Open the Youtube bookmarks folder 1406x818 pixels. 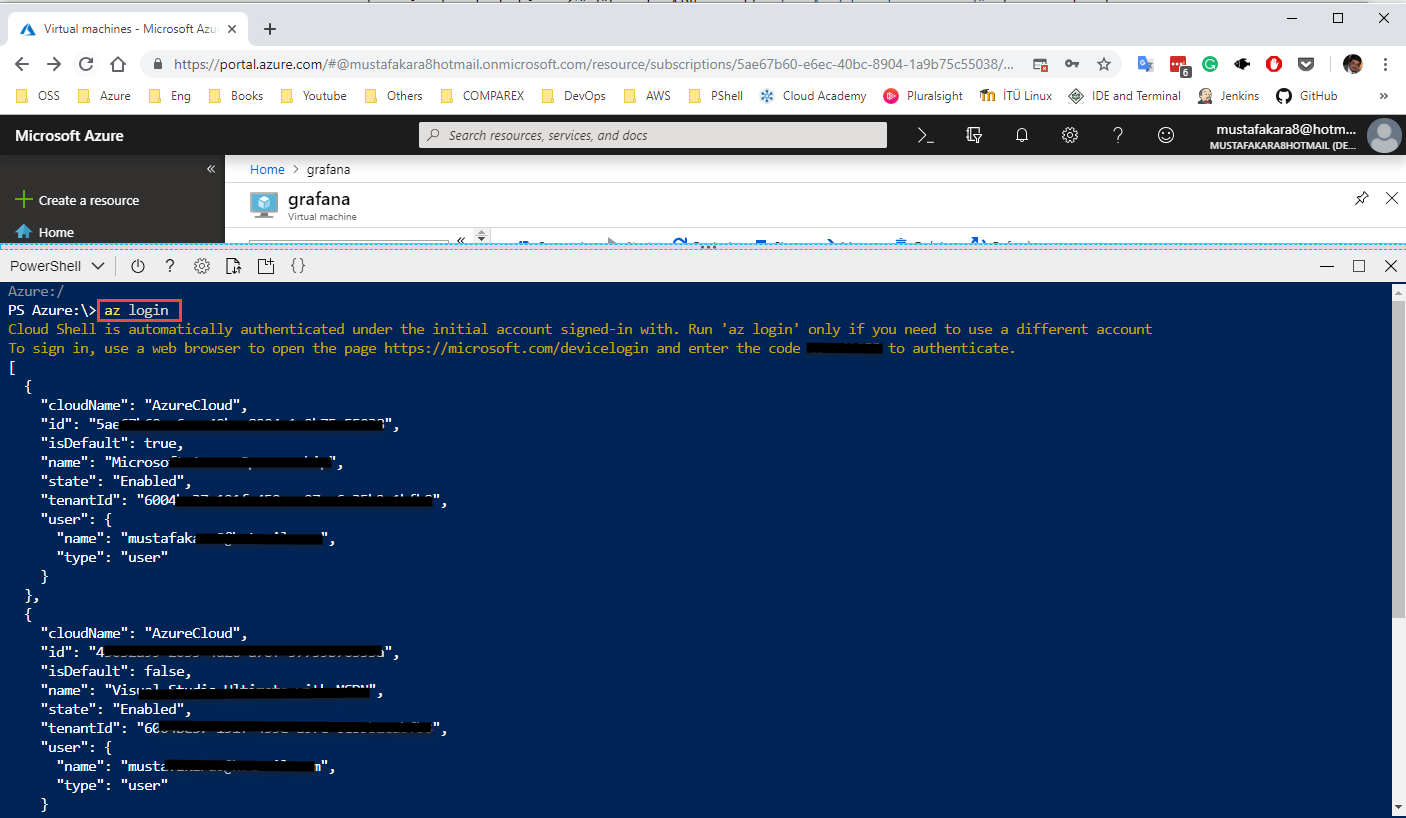[313, 96]
